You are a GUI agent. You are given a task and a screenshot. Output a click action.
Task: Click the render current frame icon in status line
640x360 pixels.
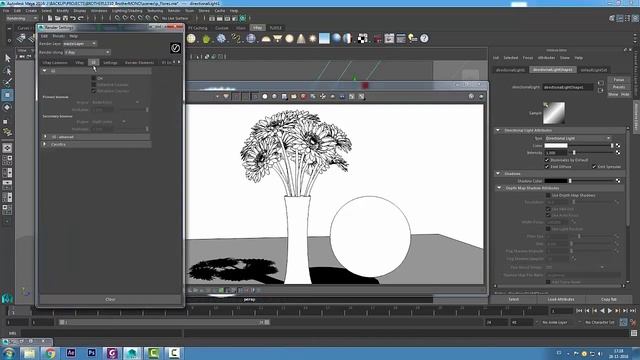220,18
